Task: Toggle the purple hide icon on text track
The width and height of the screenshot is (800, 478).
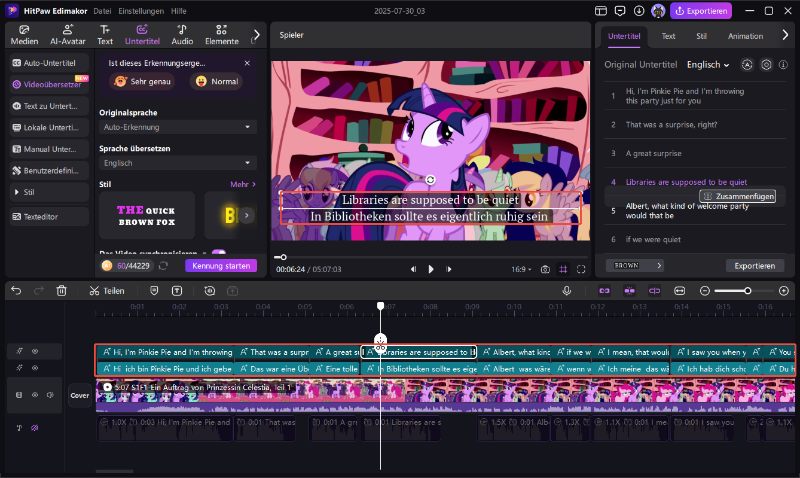Action: (35, 428)
